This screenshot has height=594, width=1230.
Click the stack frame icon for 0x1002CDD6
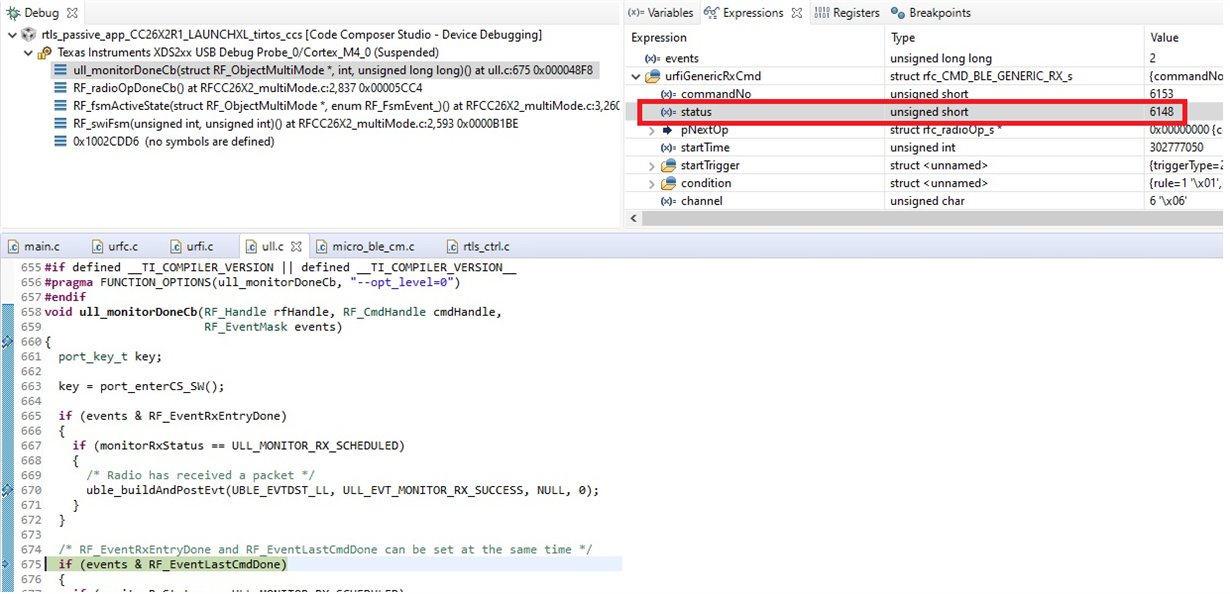[x=62, y=142]
